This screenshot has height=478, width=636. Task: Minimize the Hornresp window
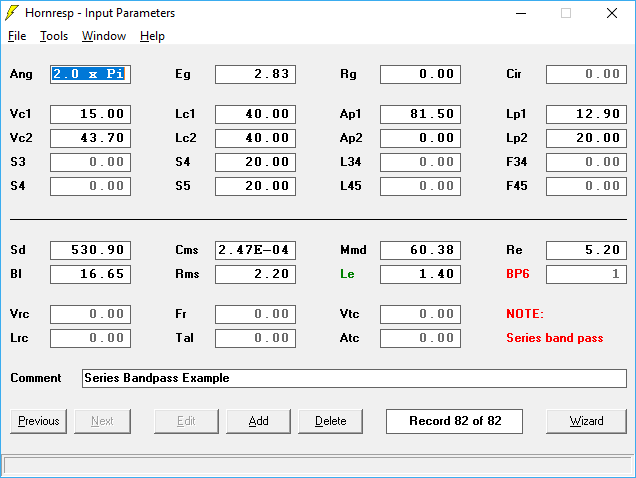(x=521, y=13)
